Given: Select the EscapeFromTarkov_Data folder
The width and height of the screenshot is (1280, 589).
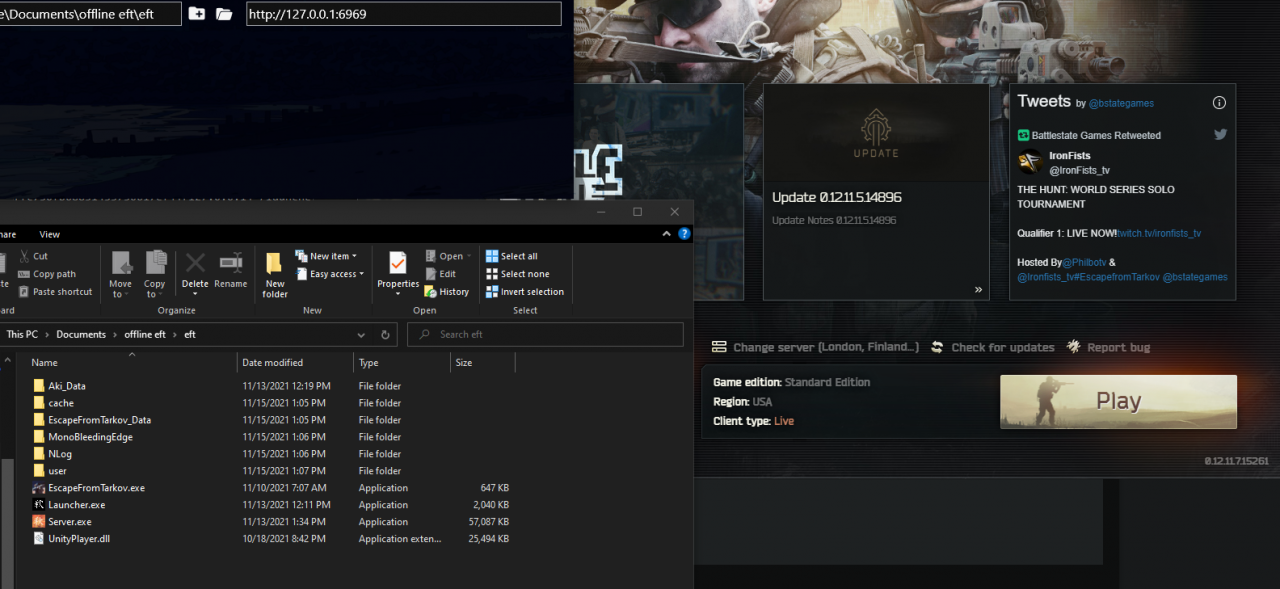Looking at the screenshot, I should click(99, 420).
